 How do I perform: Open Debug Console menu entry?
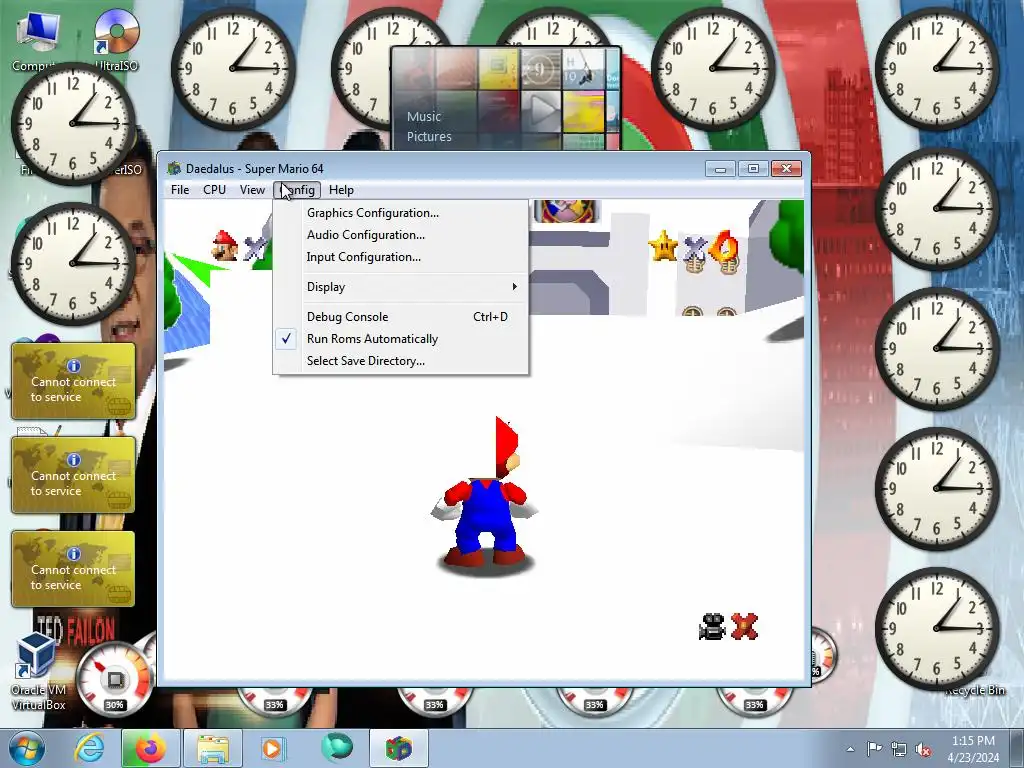point(400,317)
